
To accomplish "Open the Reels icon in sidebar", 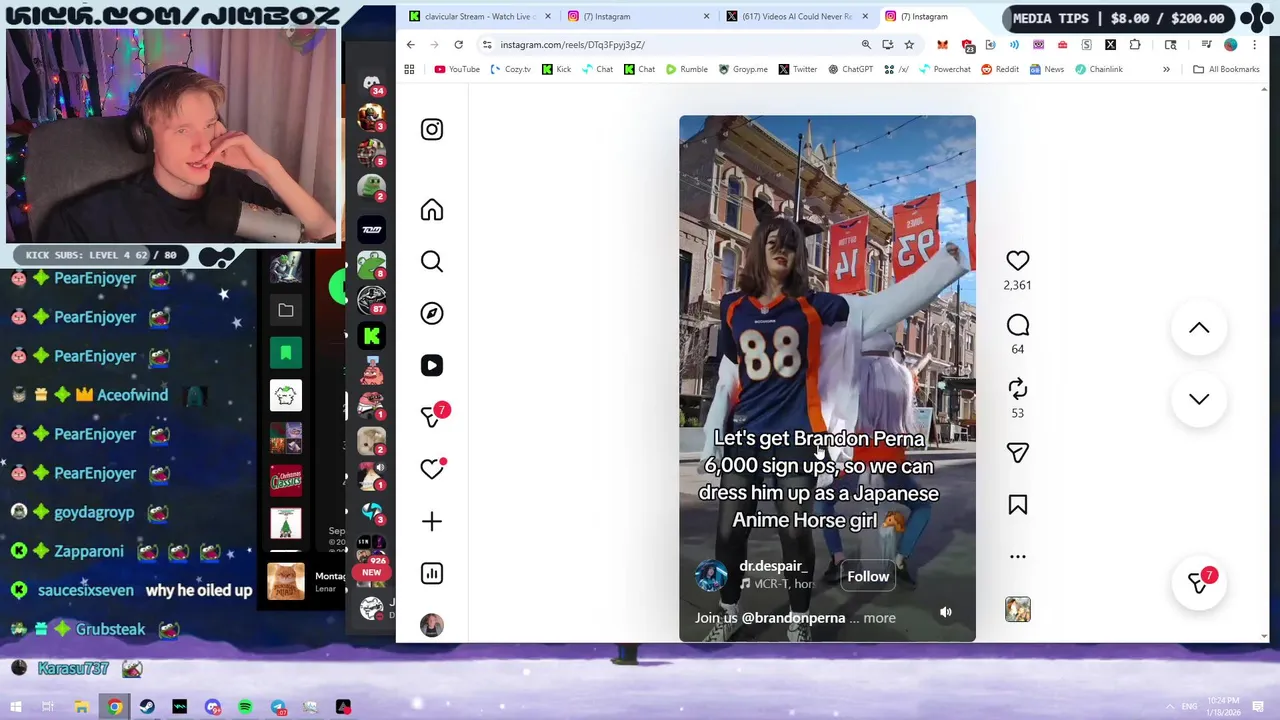I will tap(432, 366).
